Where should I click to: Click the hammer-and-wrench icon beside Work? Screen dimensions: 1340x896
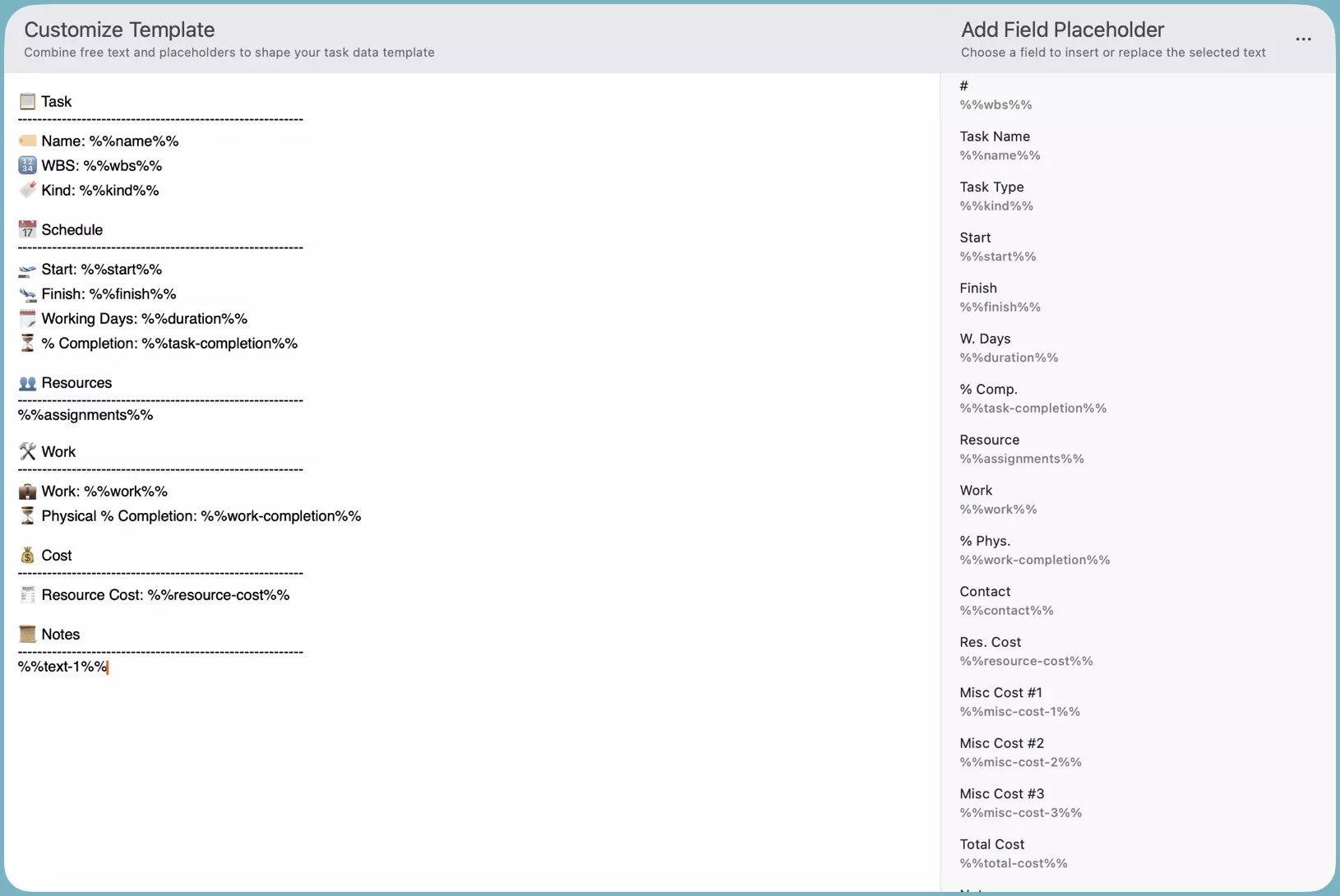tap(27, 450)
